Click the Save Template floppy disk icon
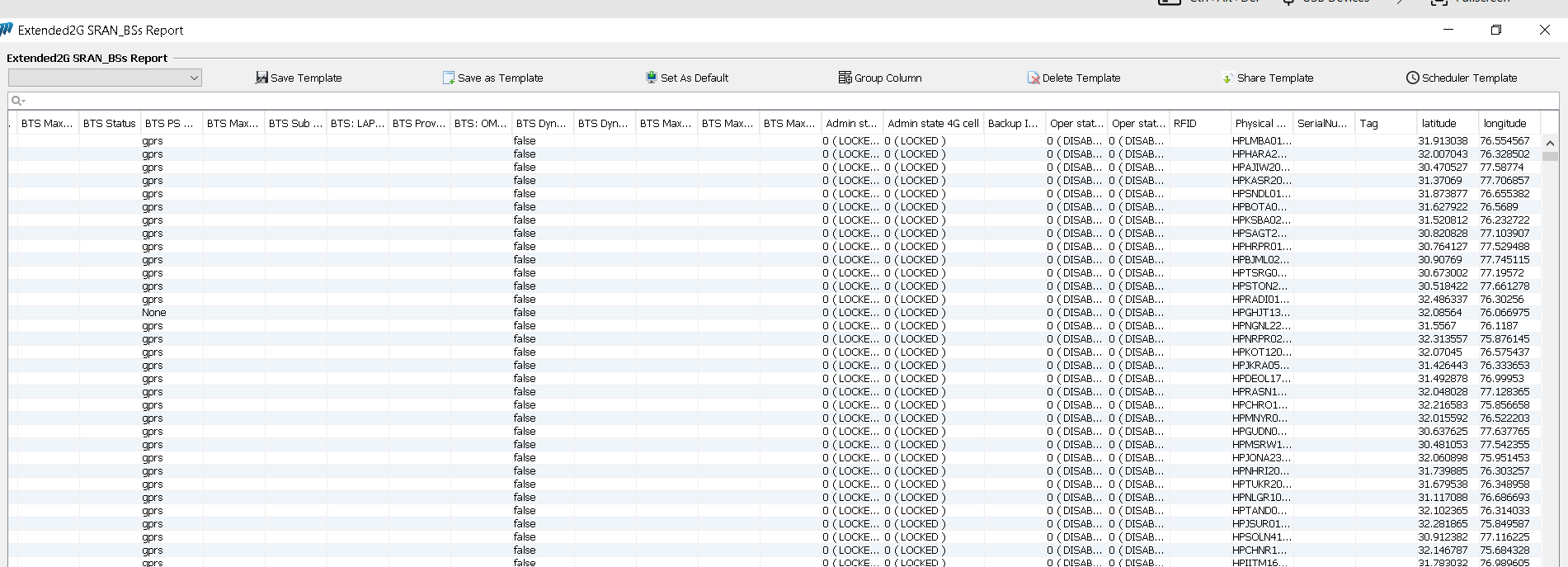 pyautogui.click(x=261, y=78)
